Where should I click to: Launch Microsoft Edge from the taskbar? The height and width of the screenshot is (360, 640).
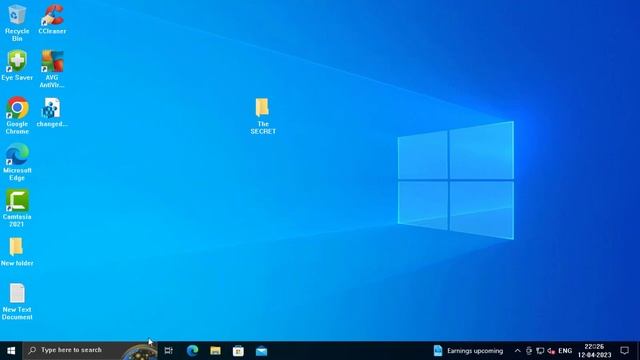[x=192, y=351]
